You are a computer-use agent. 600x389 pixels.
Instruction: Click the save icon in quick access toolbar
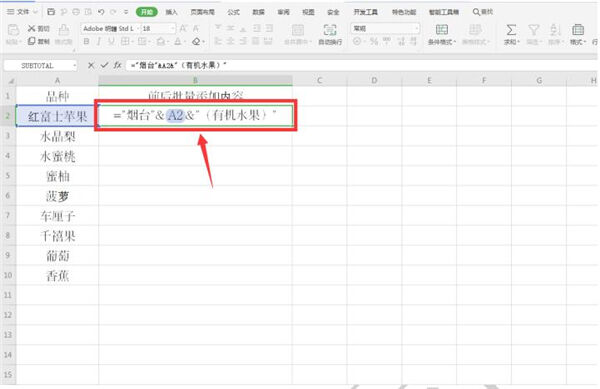(x=51, y=12)
